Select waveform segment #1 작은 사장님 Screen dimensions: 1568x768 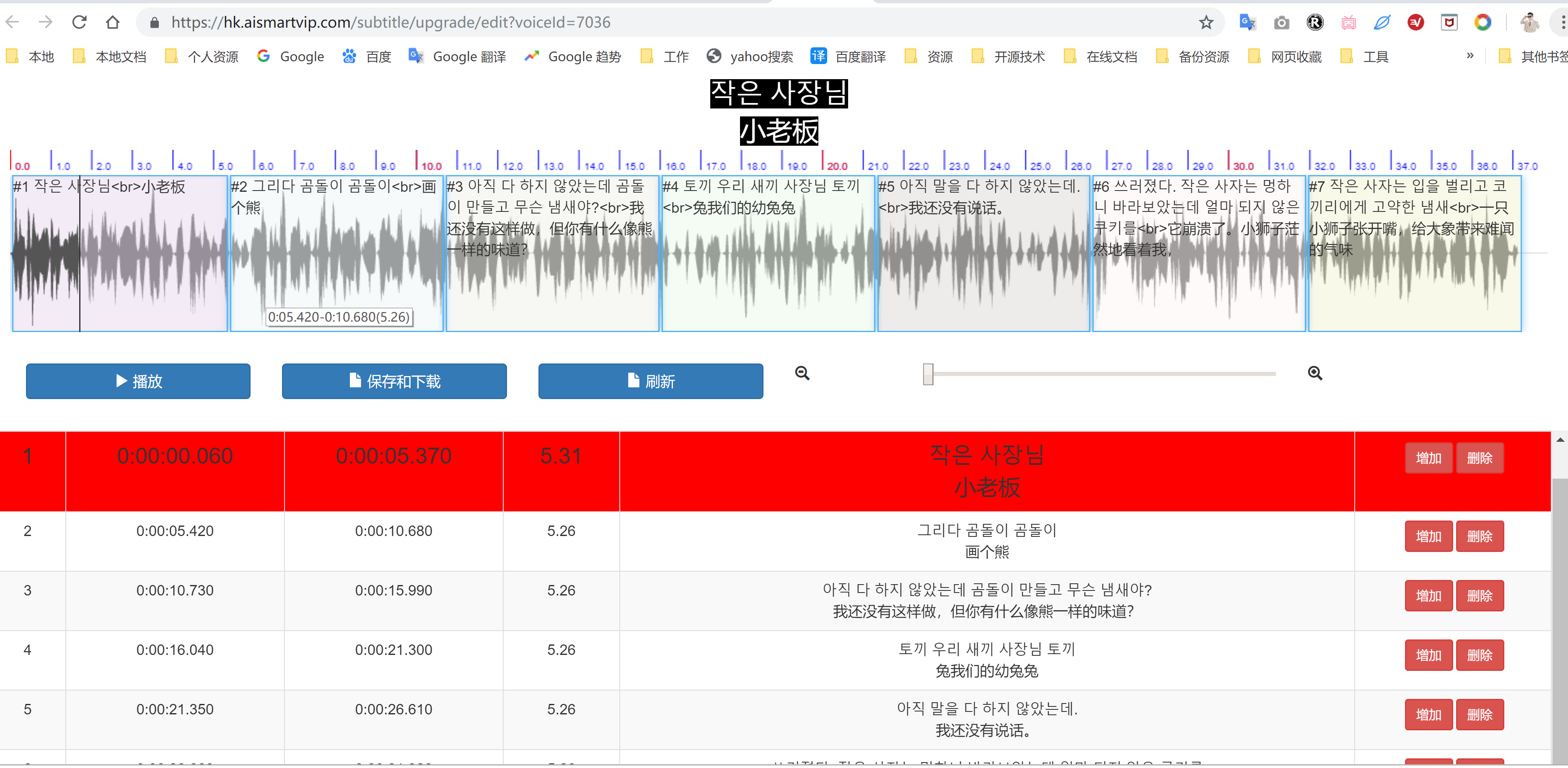click(120, 254)
